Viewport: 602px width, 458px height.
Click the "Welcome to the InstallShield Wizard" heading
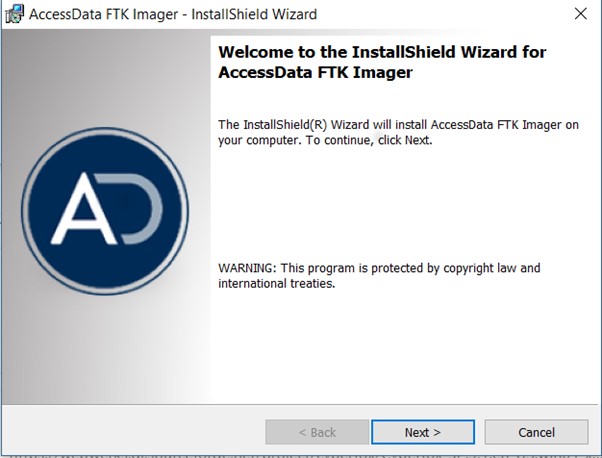point(382,52)
